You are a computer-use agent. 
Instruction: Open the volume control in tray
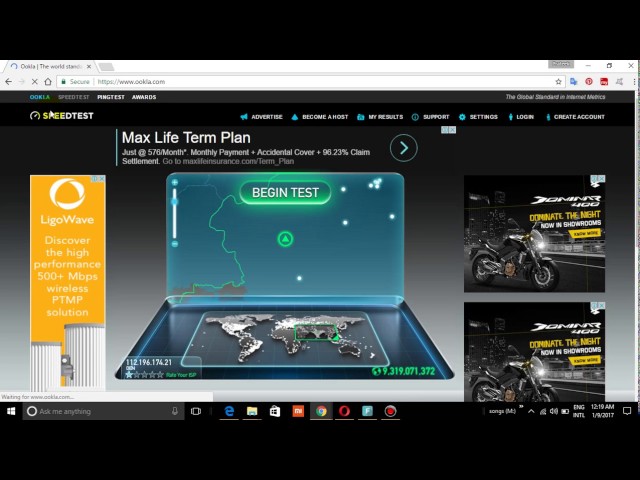click(x=553, y=411)
